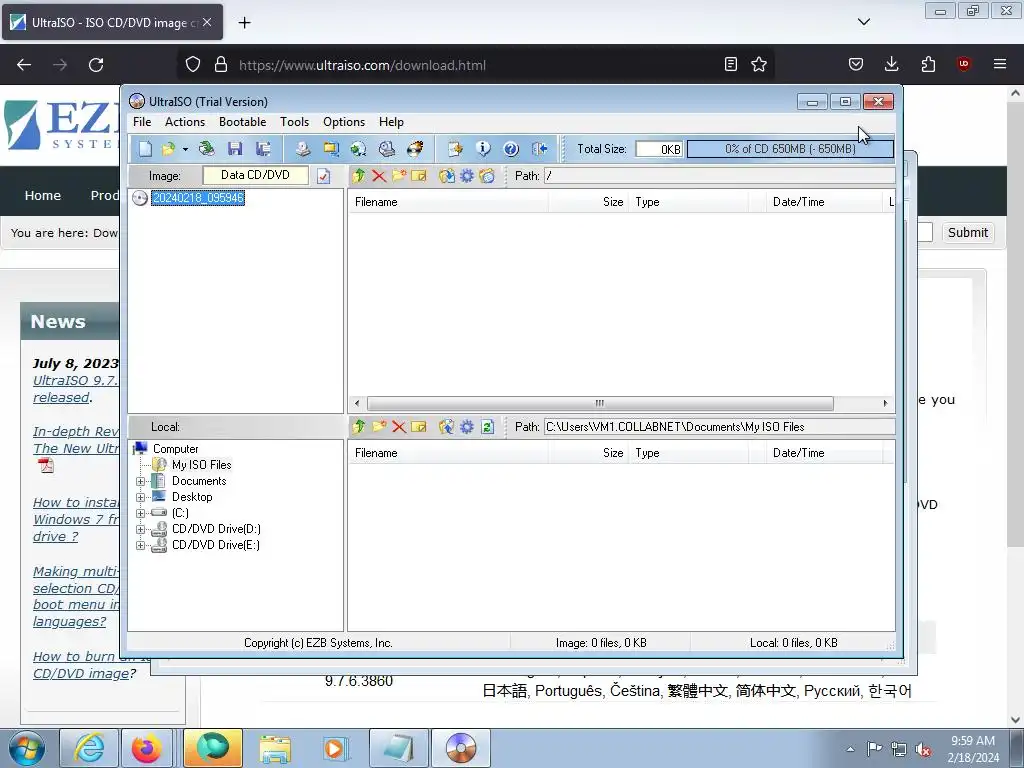Show hidden system tray icons arrow
Screen dimensions: 1024x768
[850, 749]
